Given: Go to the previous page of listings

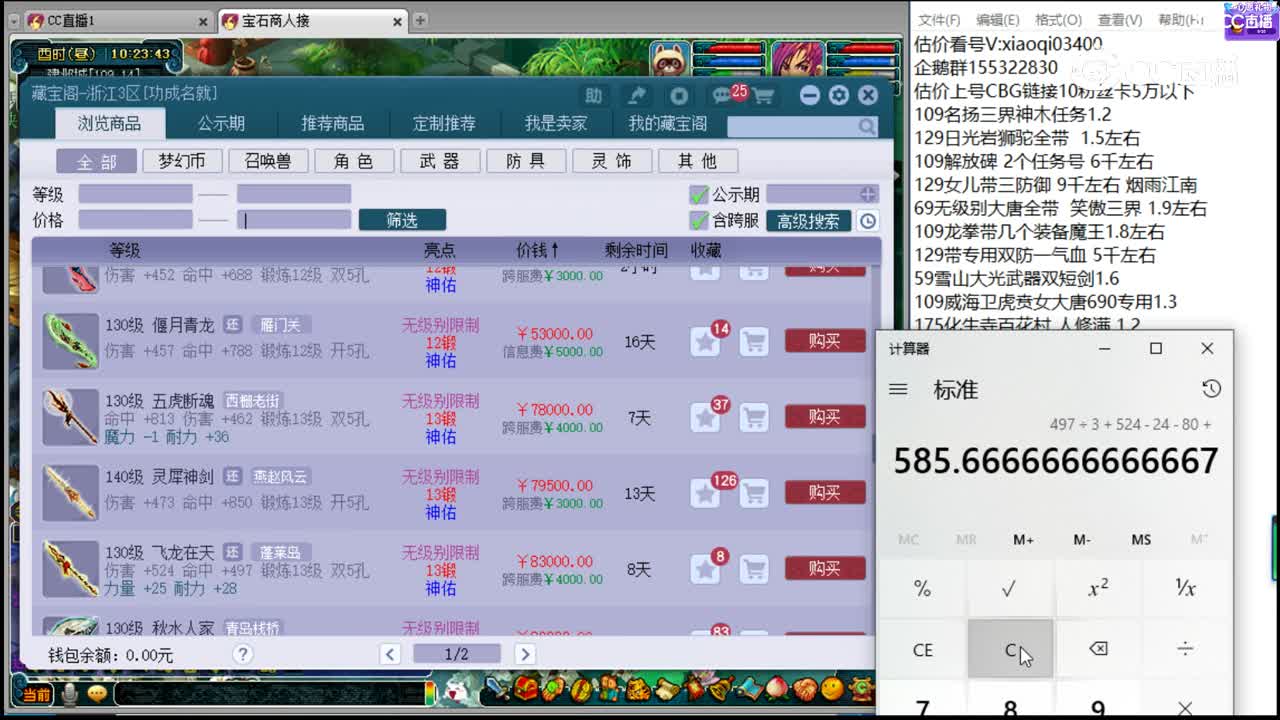Looking at the screenshot, I should pos(391,654).
